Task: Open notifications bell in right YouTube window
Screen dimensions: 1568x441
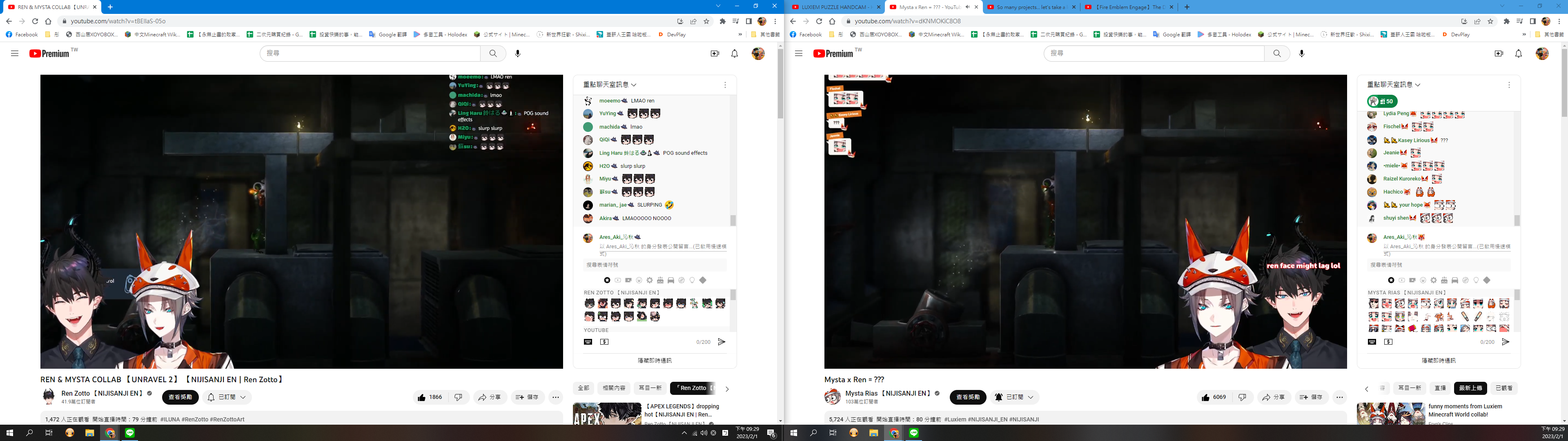Action: (1519, 53)
